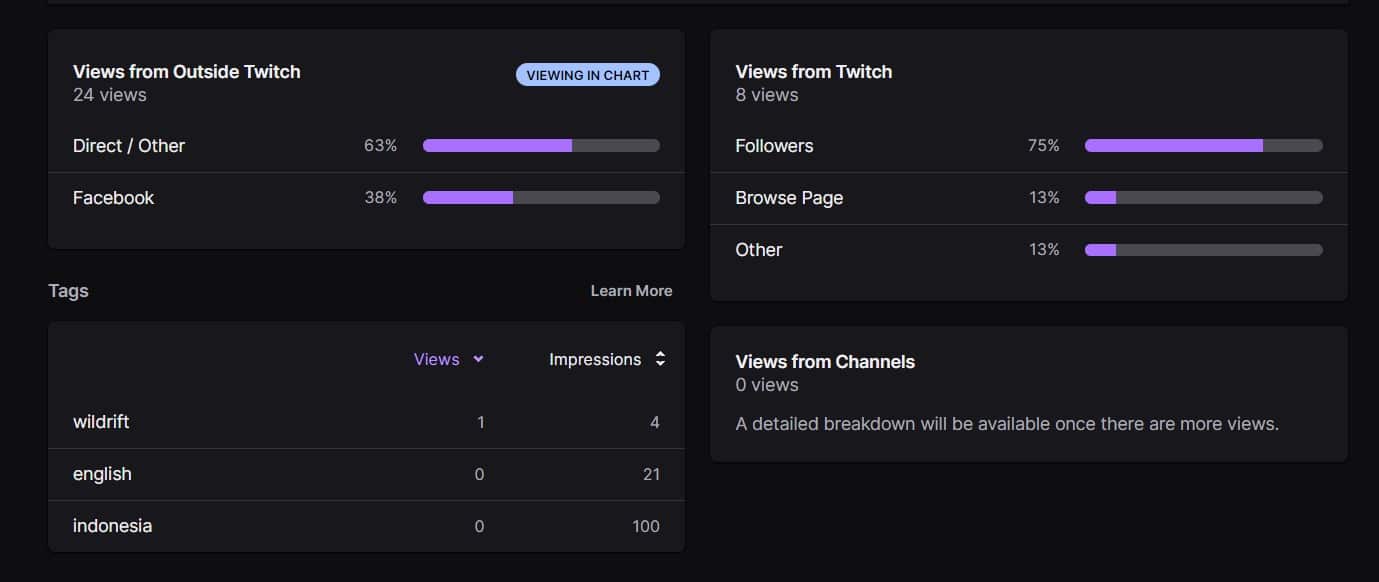This screenshot has width=1379, height=582.
Task: Click the Tags section heading
Action: tap(68, 290)
